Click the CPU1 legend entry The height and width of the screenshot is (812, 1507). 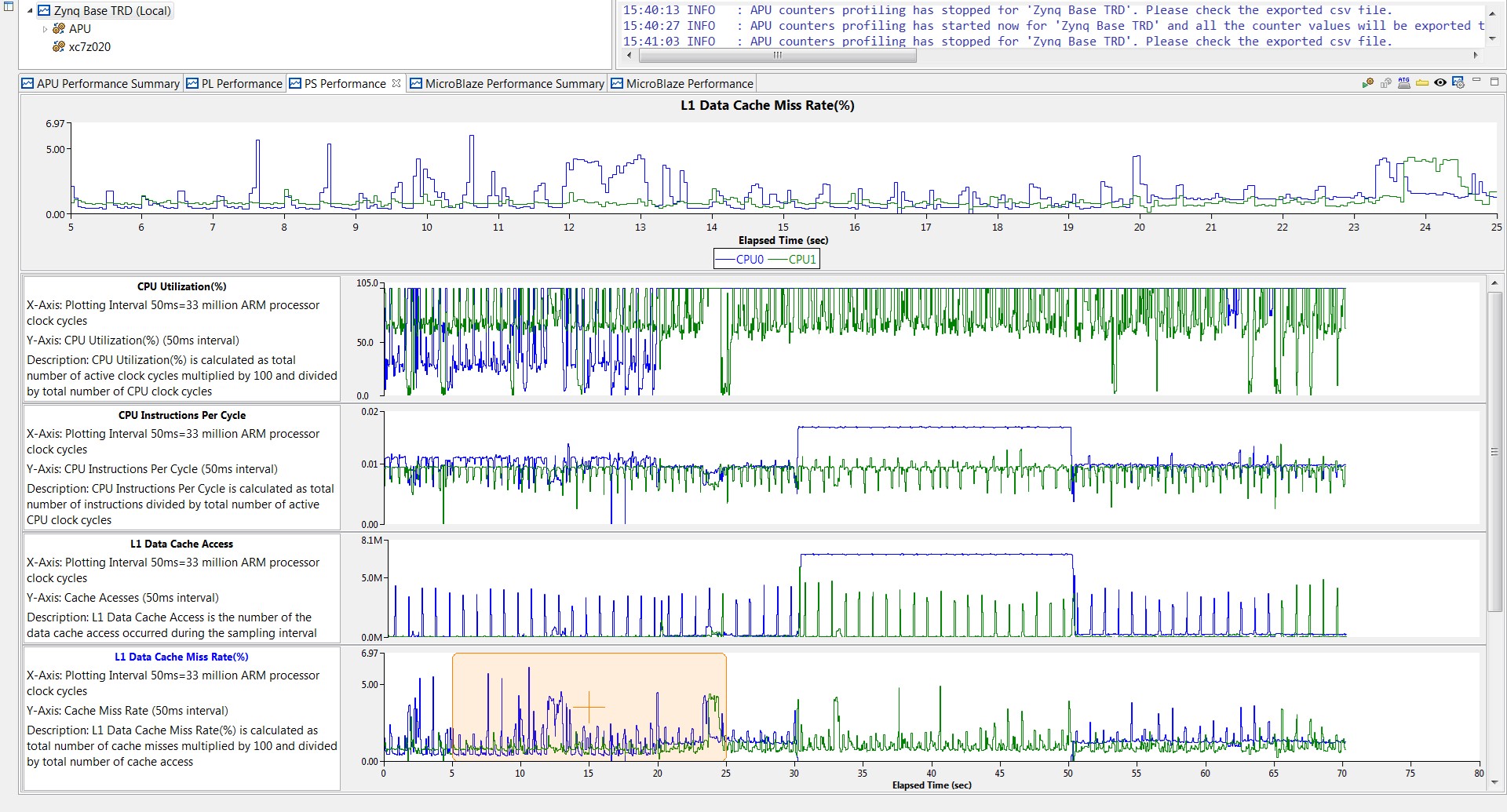[x=793, y=259]
